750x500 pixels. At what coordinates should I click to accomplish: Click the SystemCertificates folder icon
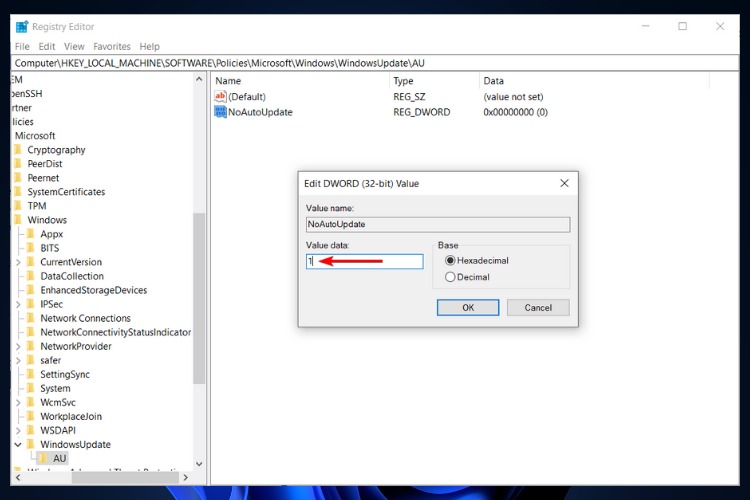pos(19,192)
